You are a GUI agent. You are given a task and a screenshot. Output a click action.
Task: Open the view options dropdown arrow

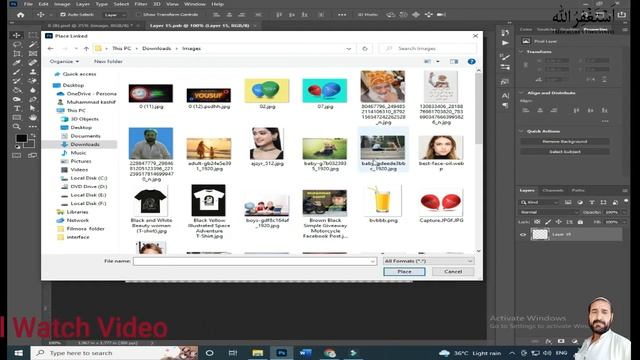(438, 62)
